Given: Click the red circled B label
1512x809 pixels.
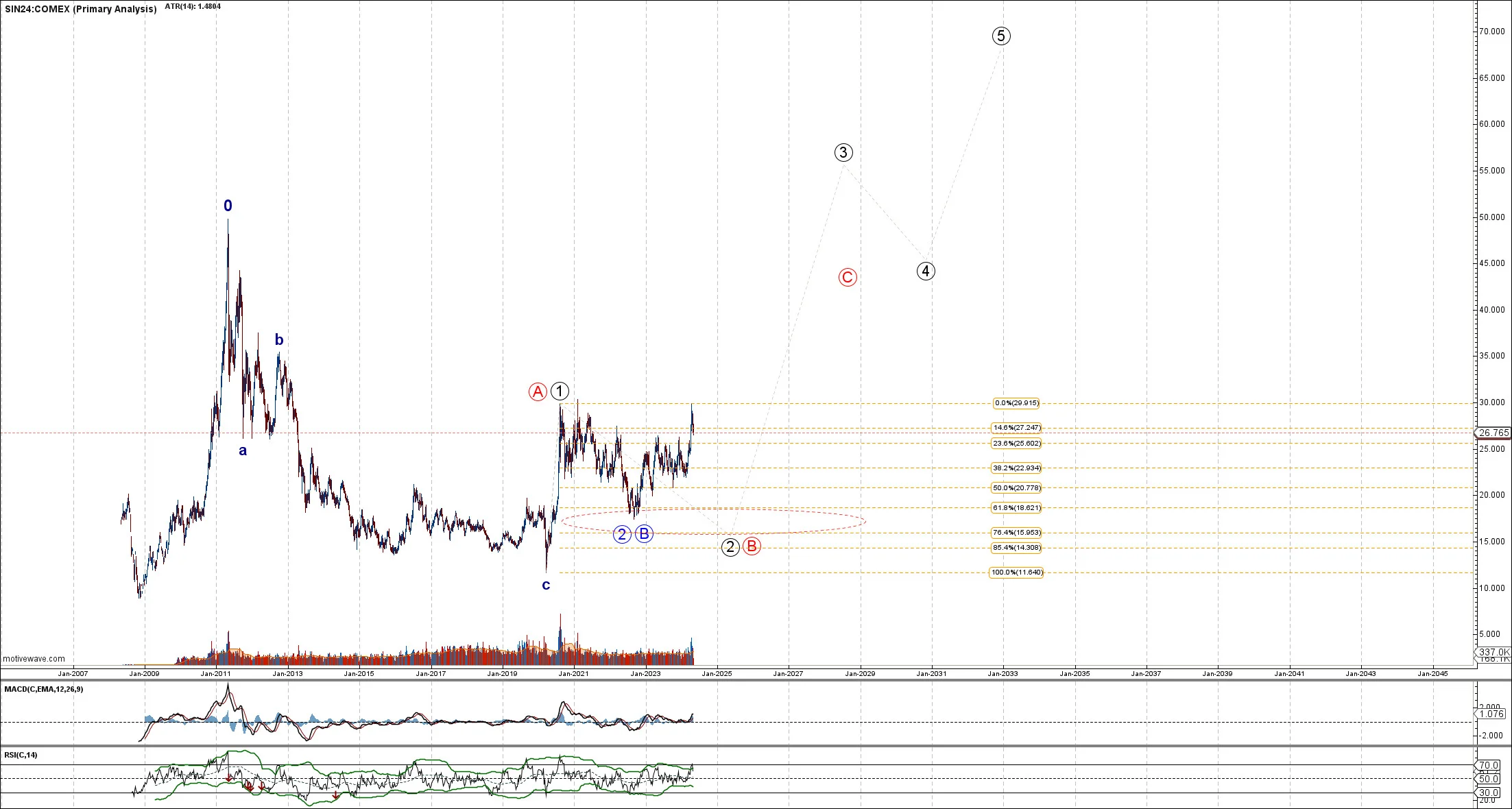Looking at the screenshot, I should pyautogui.click(x=752, y=546).
